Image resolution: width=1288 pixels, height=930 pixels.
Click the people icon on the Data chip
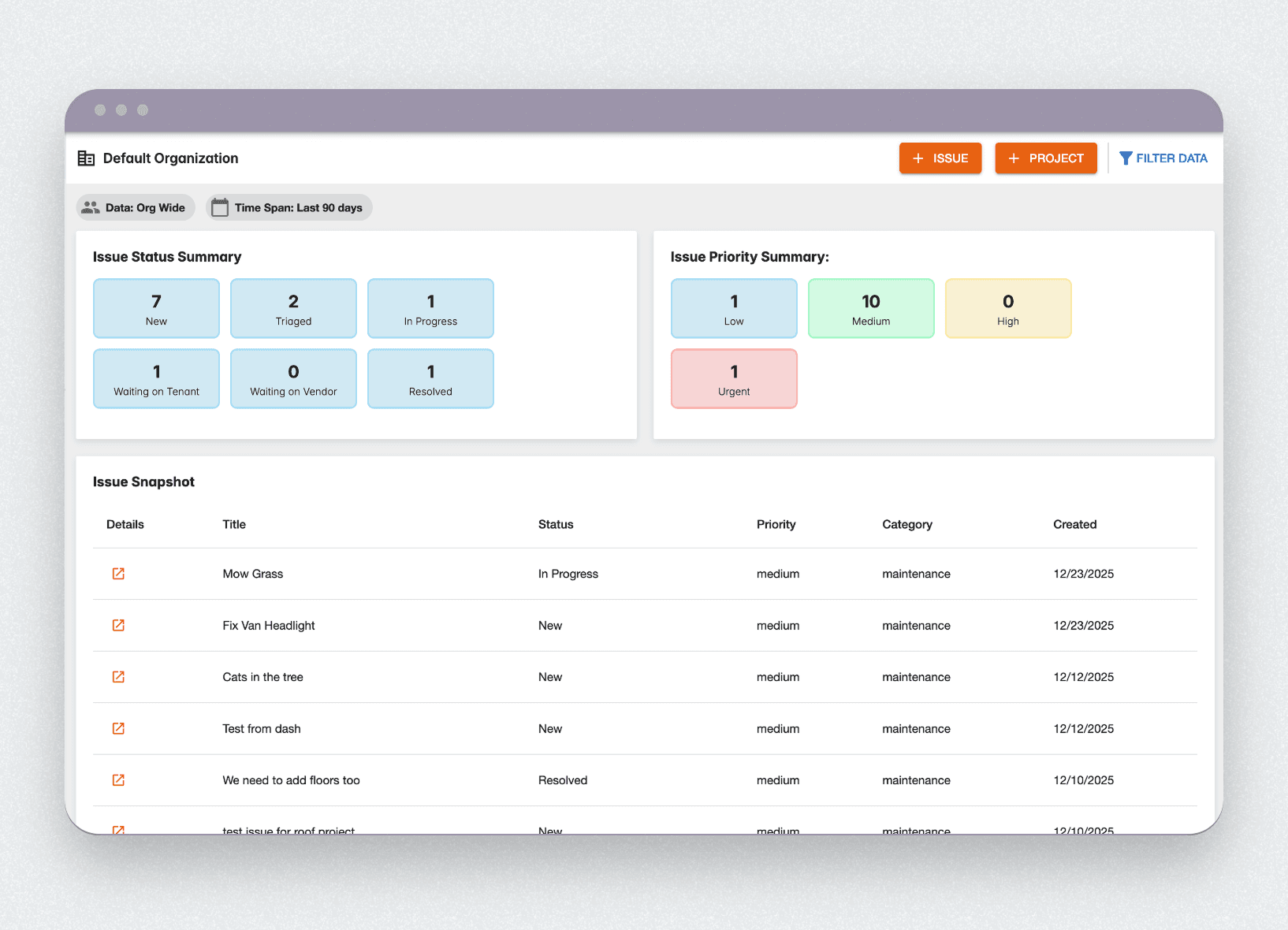(90, 207)
